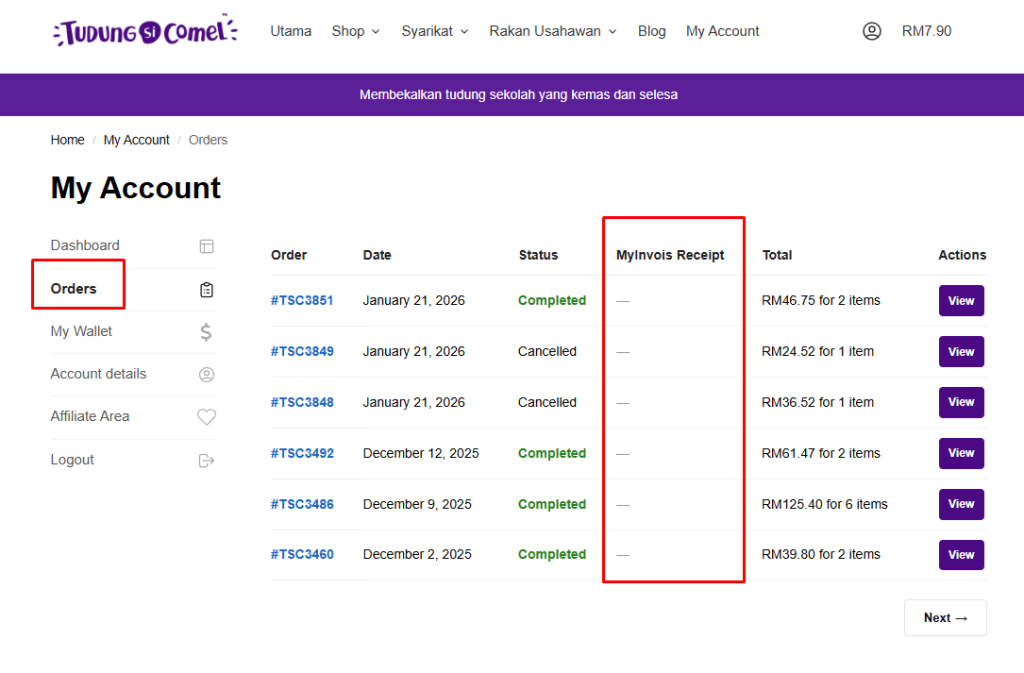Open the RM7.90 cart total
Screen dimensions: 1024x673
pyautogui.click(x=927, y=31)
